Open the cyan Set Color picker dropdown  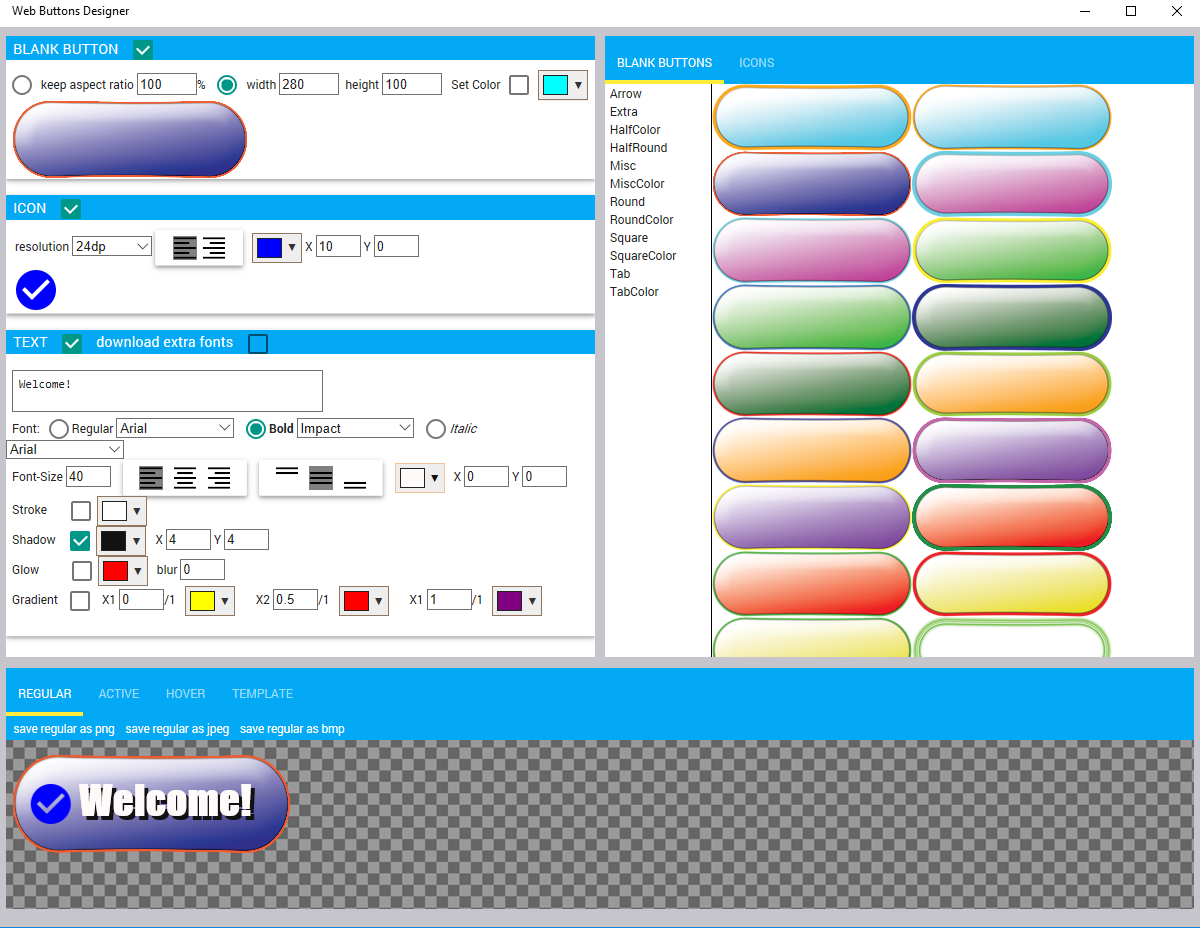563,85
